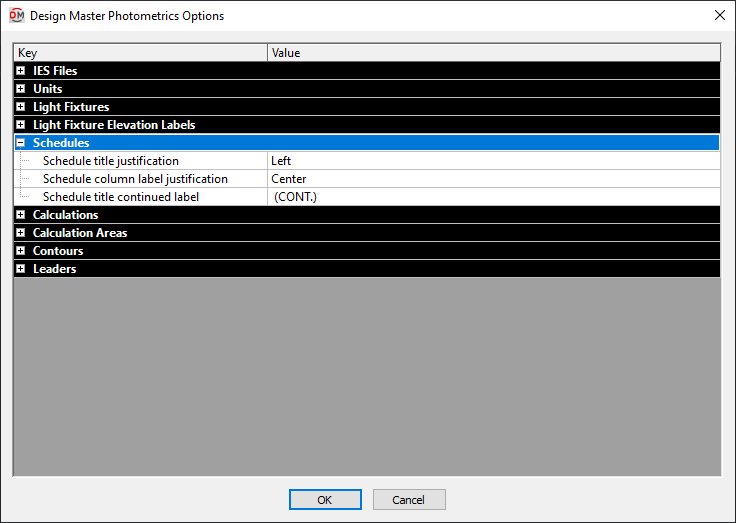Viewport: 736px width, 523px height.
Task: Expand the Calculation Areas category
Action: (21, 233)
